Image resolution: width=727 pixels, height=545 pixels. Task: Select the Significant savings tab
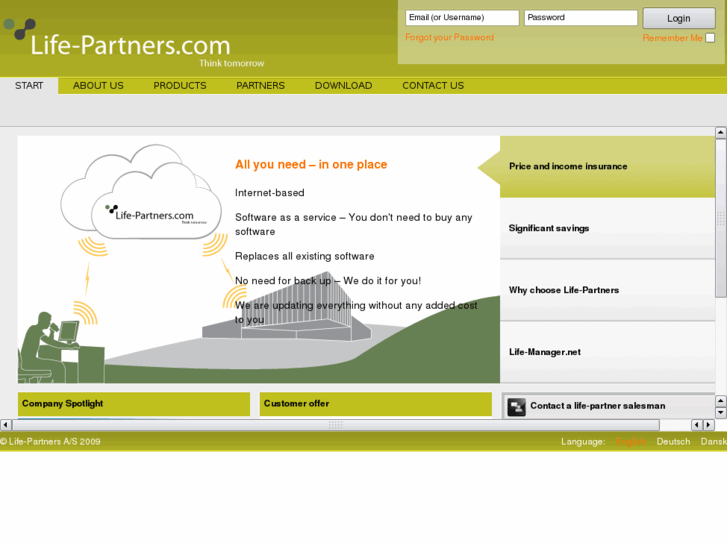(x=607, y=228)
